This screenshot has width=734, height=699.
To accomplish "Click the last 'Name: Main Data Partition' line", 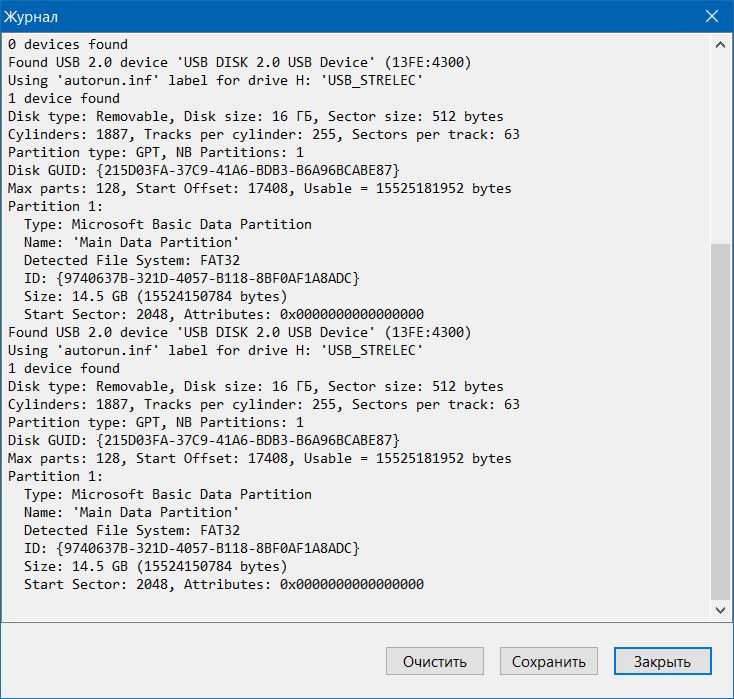I will (x=131, y=512).
